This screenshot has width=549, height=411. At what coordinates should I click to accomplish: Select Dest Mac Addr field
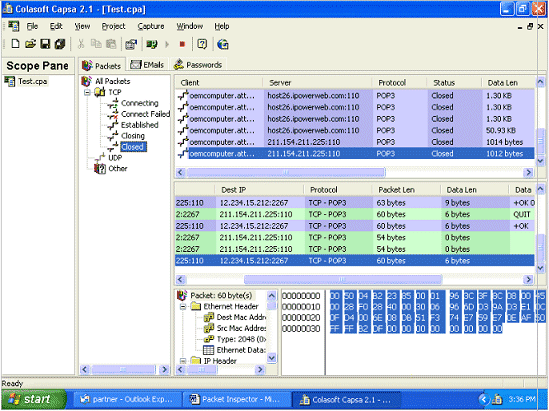241,317
